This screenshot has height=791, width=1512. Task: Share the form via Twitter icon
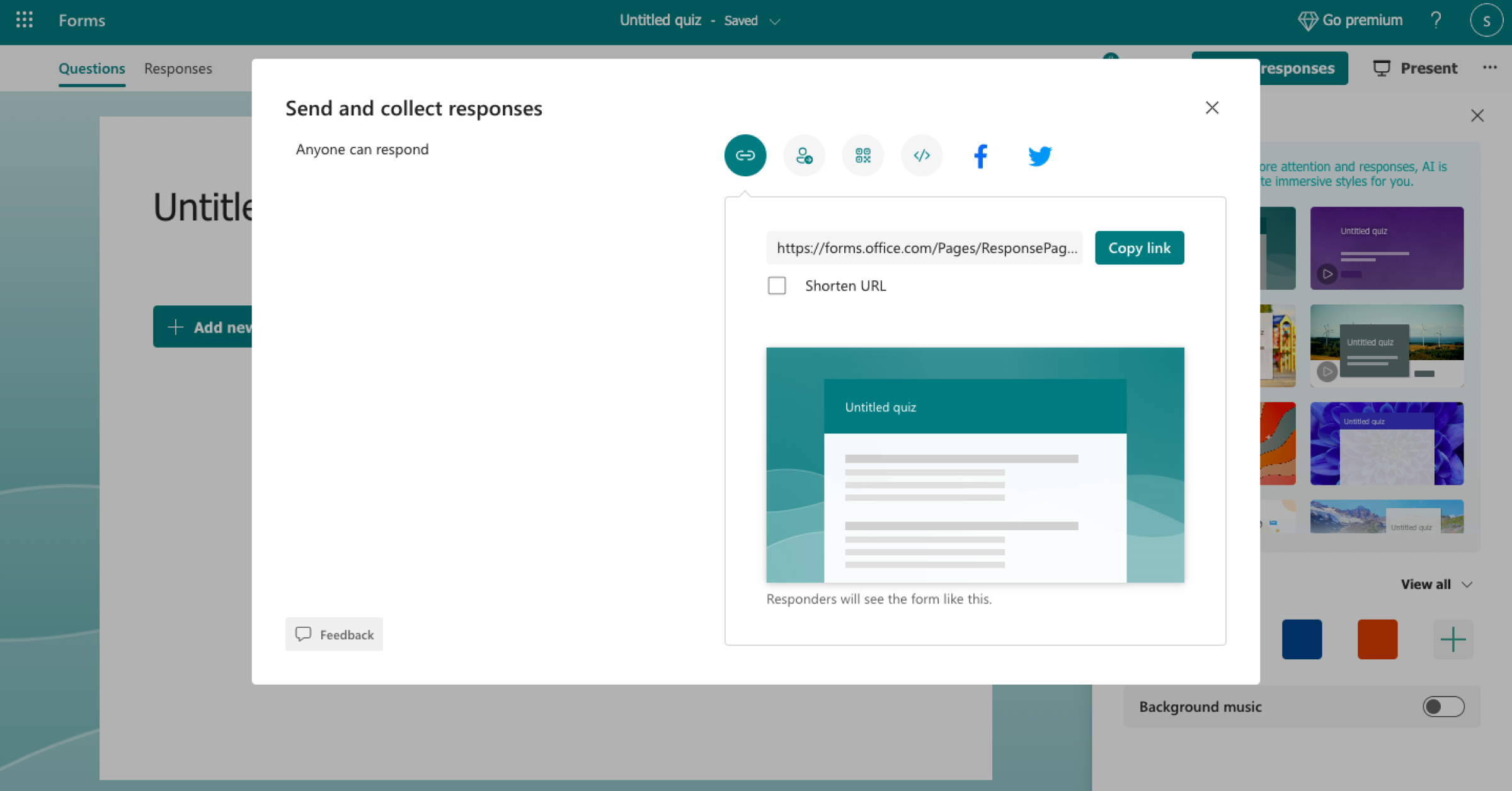pos(1039,155)
